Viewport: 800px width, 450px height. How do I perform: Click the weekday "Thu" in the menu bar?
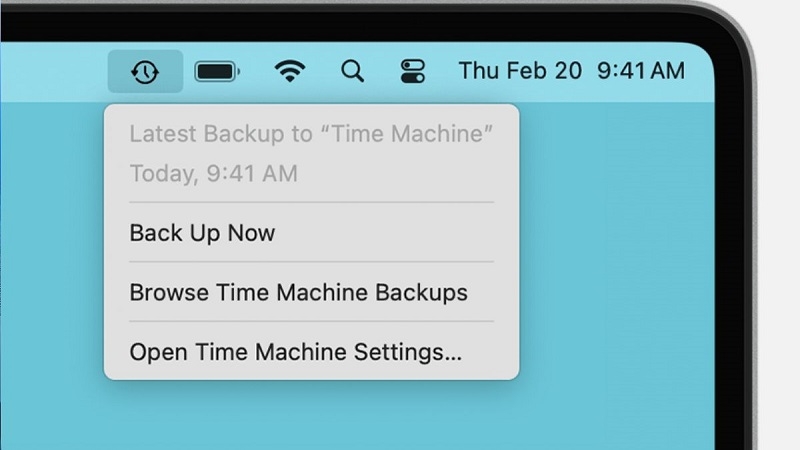coord(477,71)
